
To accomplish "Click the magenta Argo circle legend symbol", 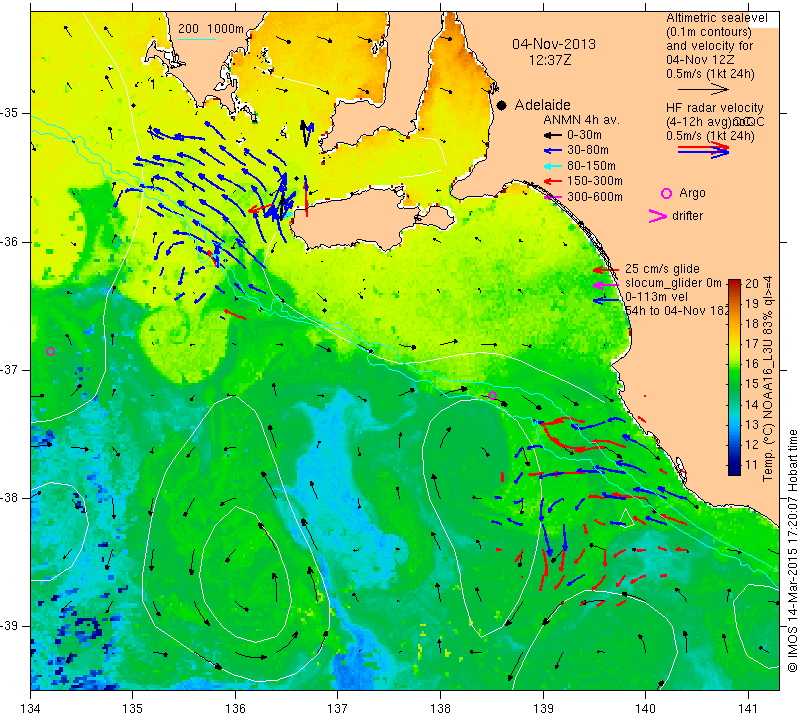I will (666, 193).
